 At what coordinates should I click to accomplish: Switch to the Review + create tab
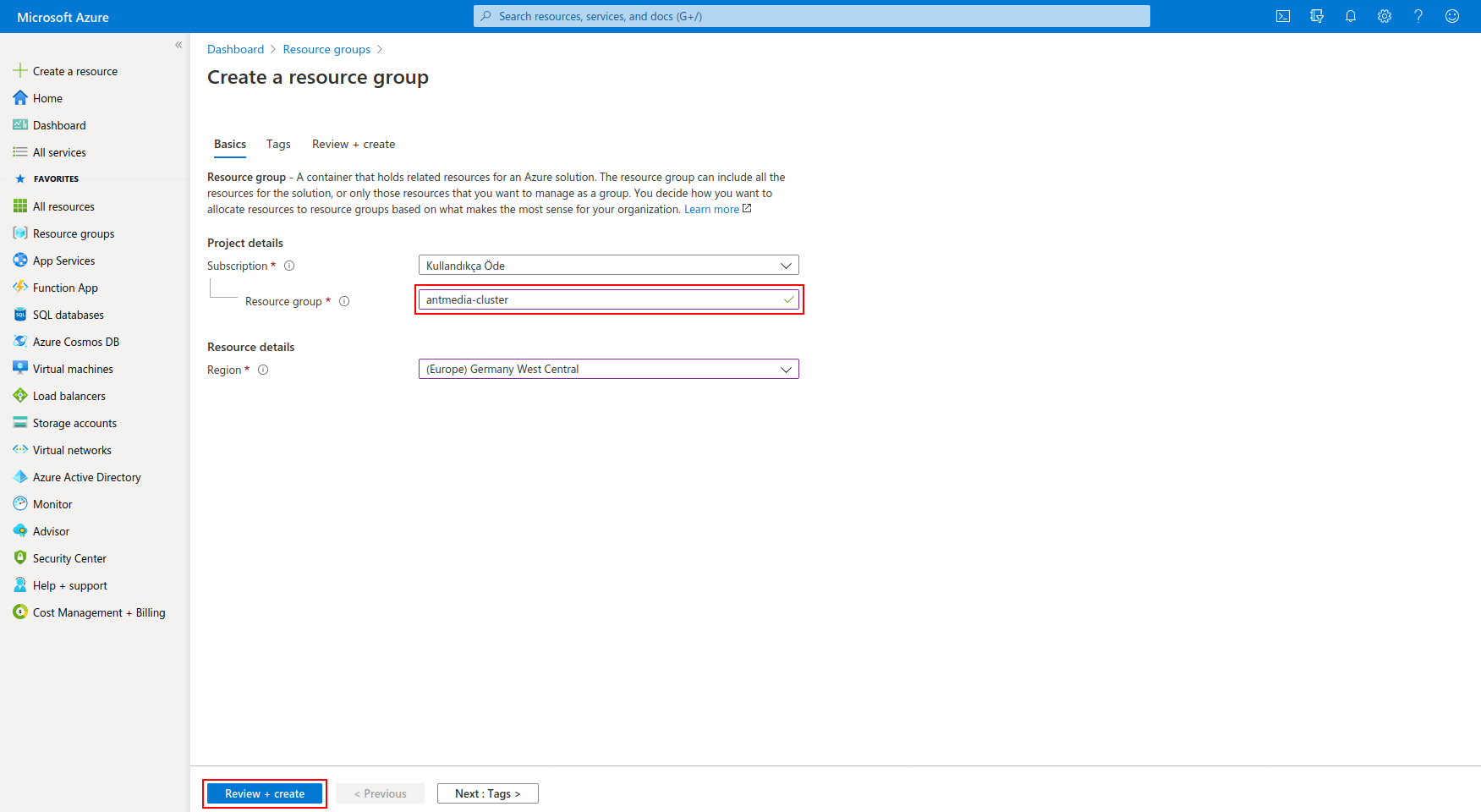point(354,144)
